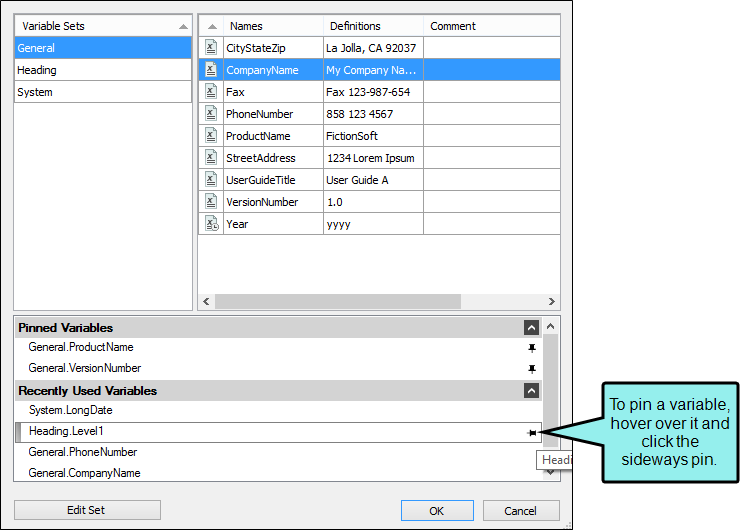Select the UserGuideTitle name cell
The width and height of the screenshot is (748, 530).
click(x=273, y=179)
